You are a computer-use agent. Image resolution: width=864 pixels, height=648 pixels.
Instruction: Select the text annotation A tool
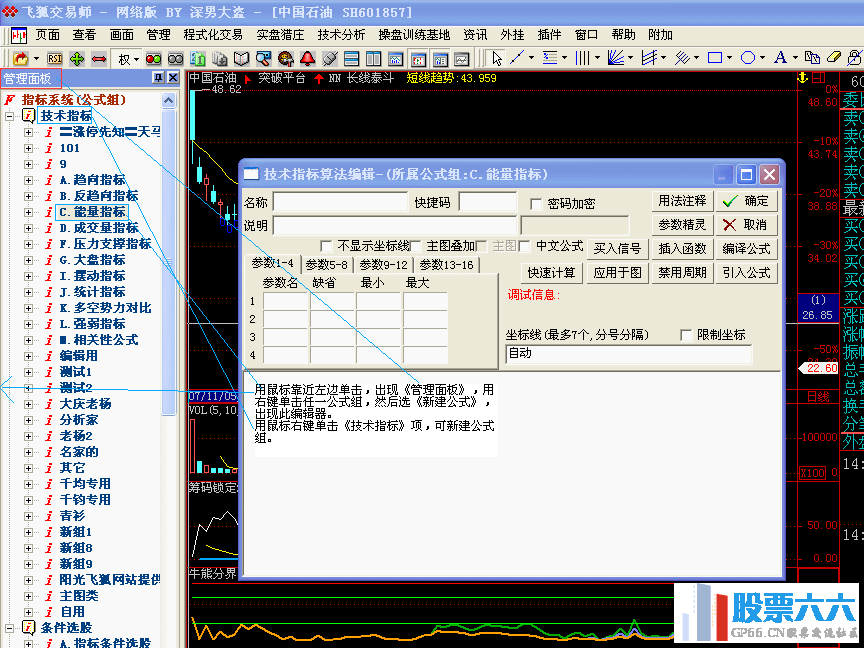point(781,57)
